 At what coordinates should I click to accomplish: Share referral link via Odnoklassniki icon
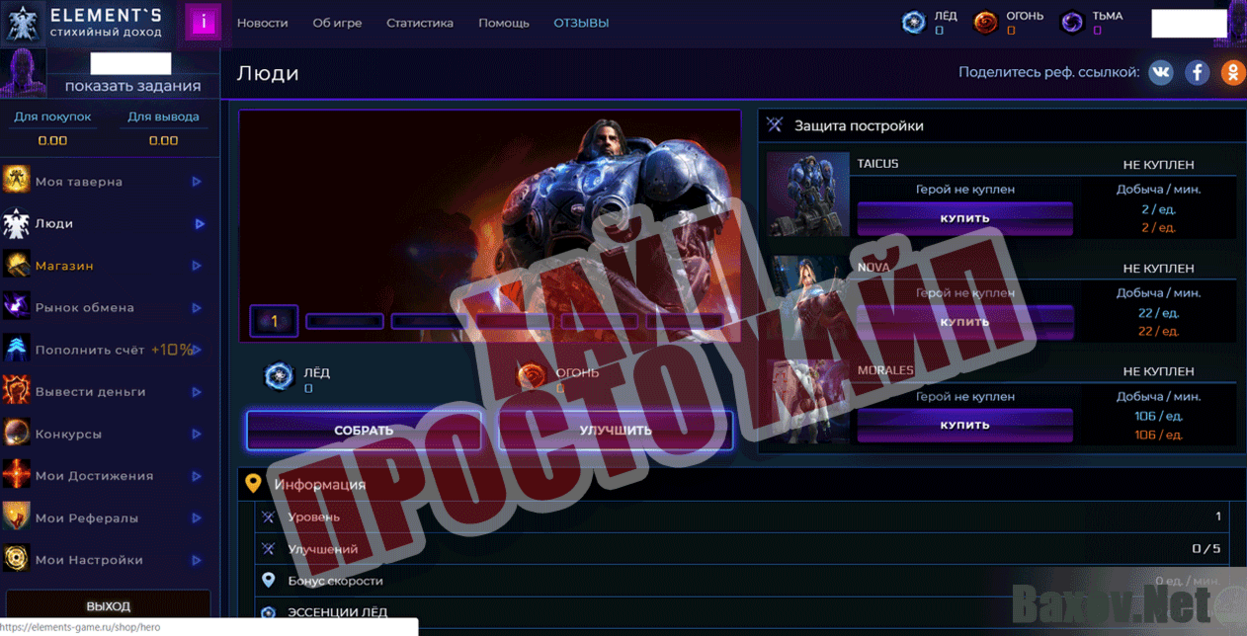tap(1233, 72)
